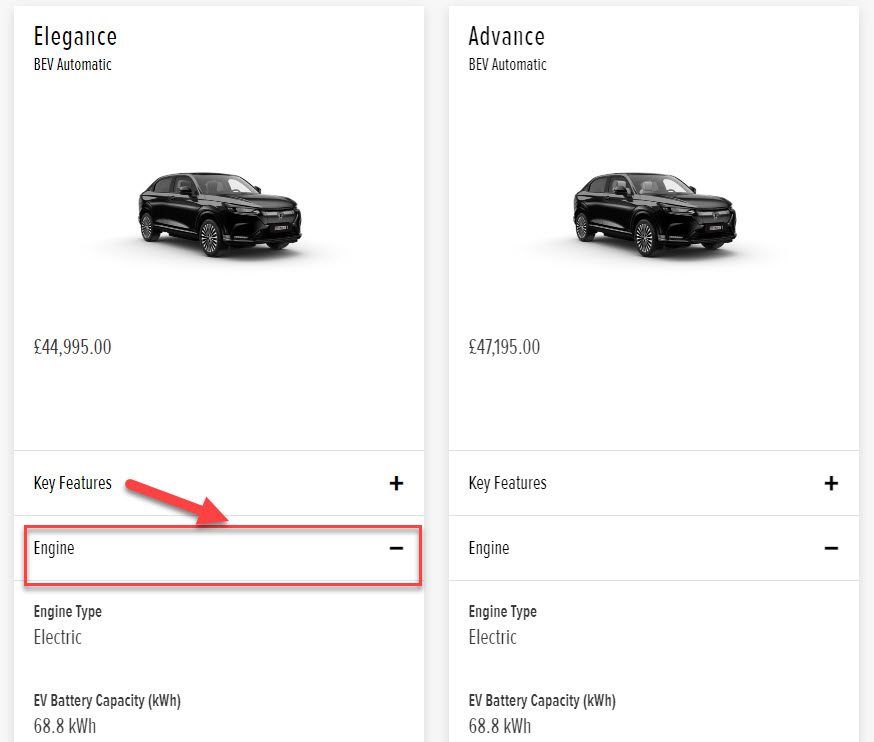Image resolution: width=874 pixels, height=742 pixels.
Task: Click BEV Automatic text under Elegance
Action: point(73,64)
